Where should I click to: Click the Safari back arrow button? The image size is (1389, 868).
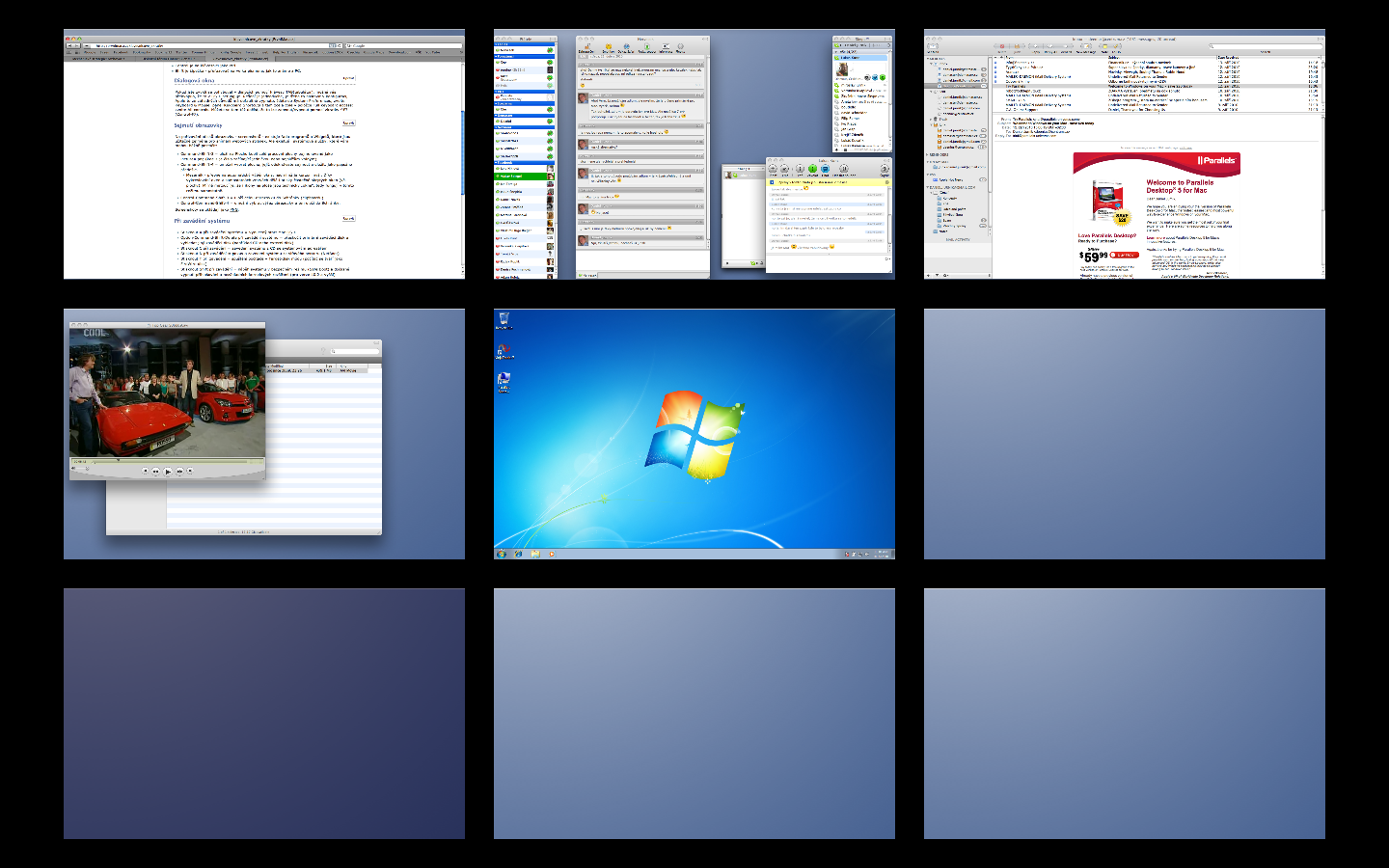click(69, 45)
